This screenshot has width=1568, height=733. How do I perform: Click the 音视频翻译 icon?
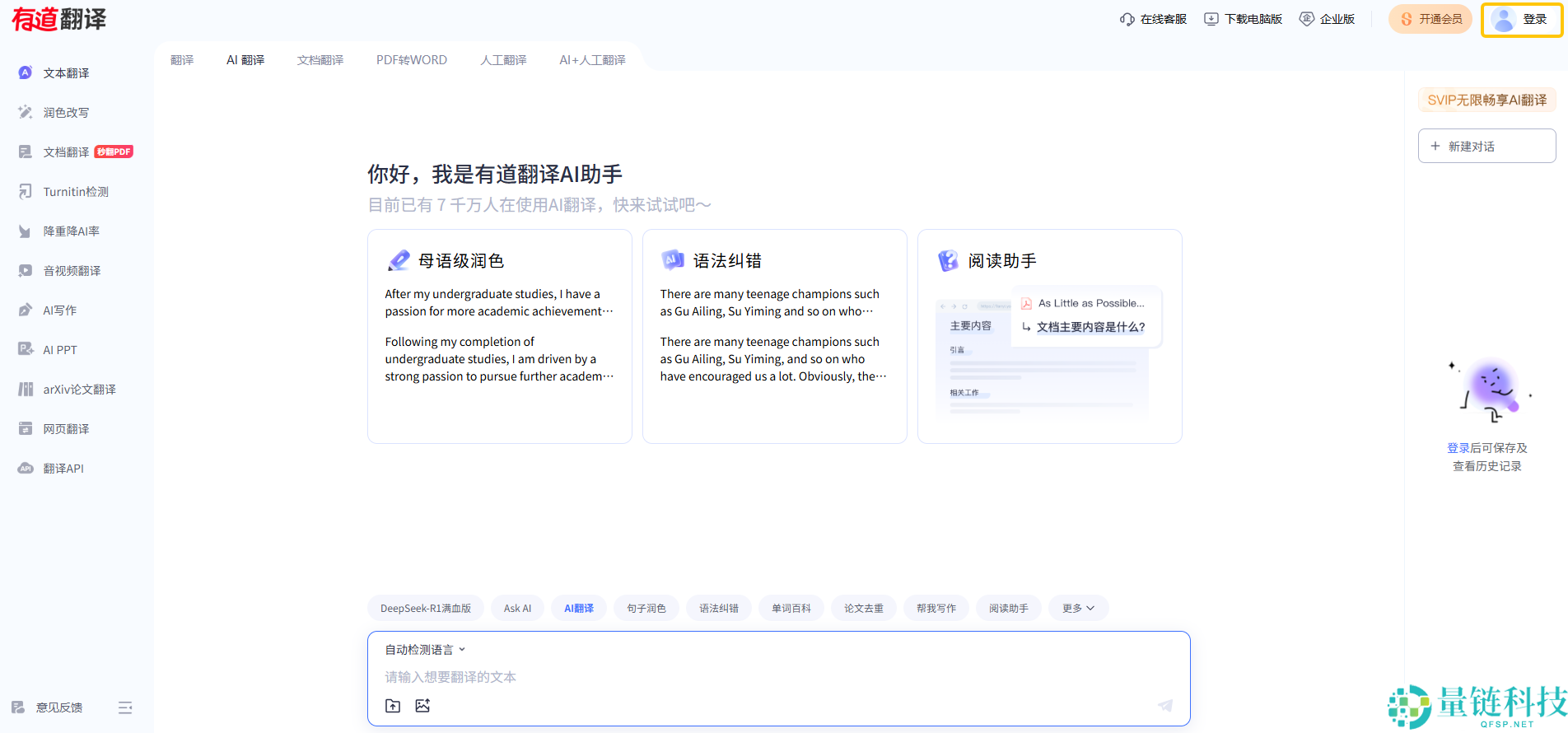[26, 270]
